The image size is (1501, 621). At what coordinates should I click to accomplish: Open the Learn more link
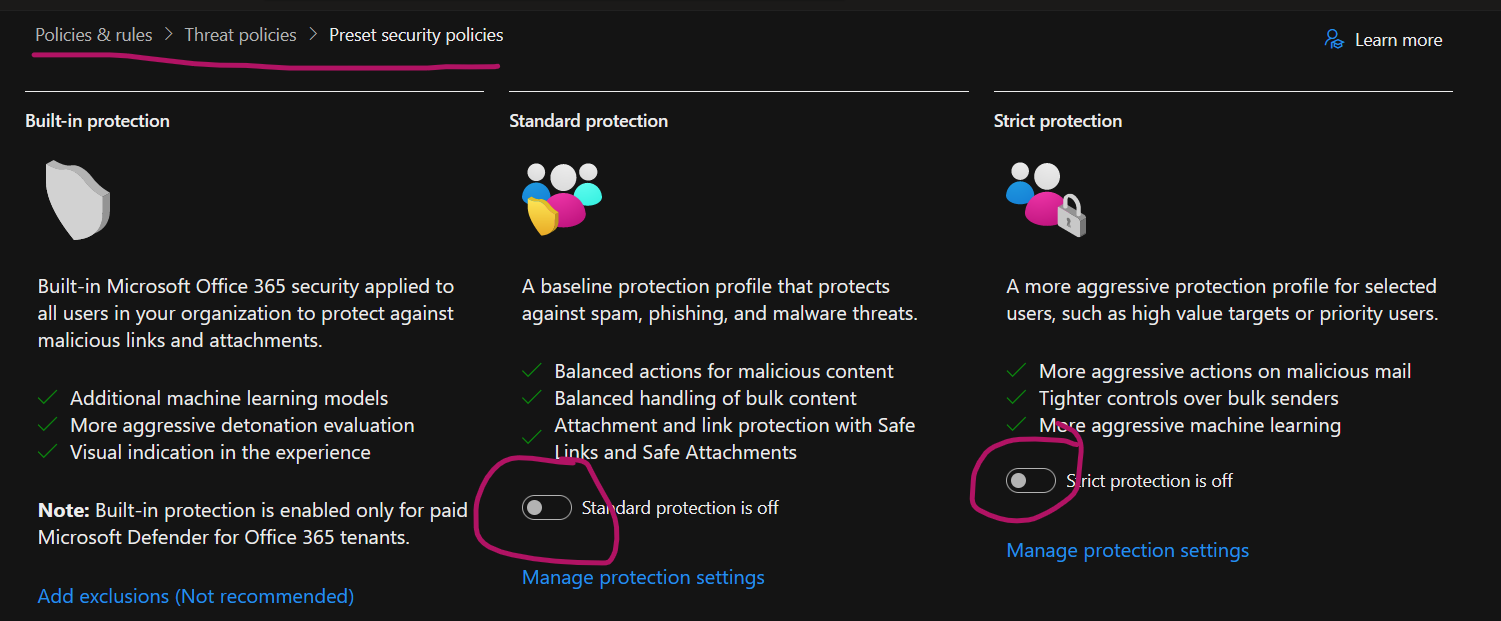pos(1398,40)
